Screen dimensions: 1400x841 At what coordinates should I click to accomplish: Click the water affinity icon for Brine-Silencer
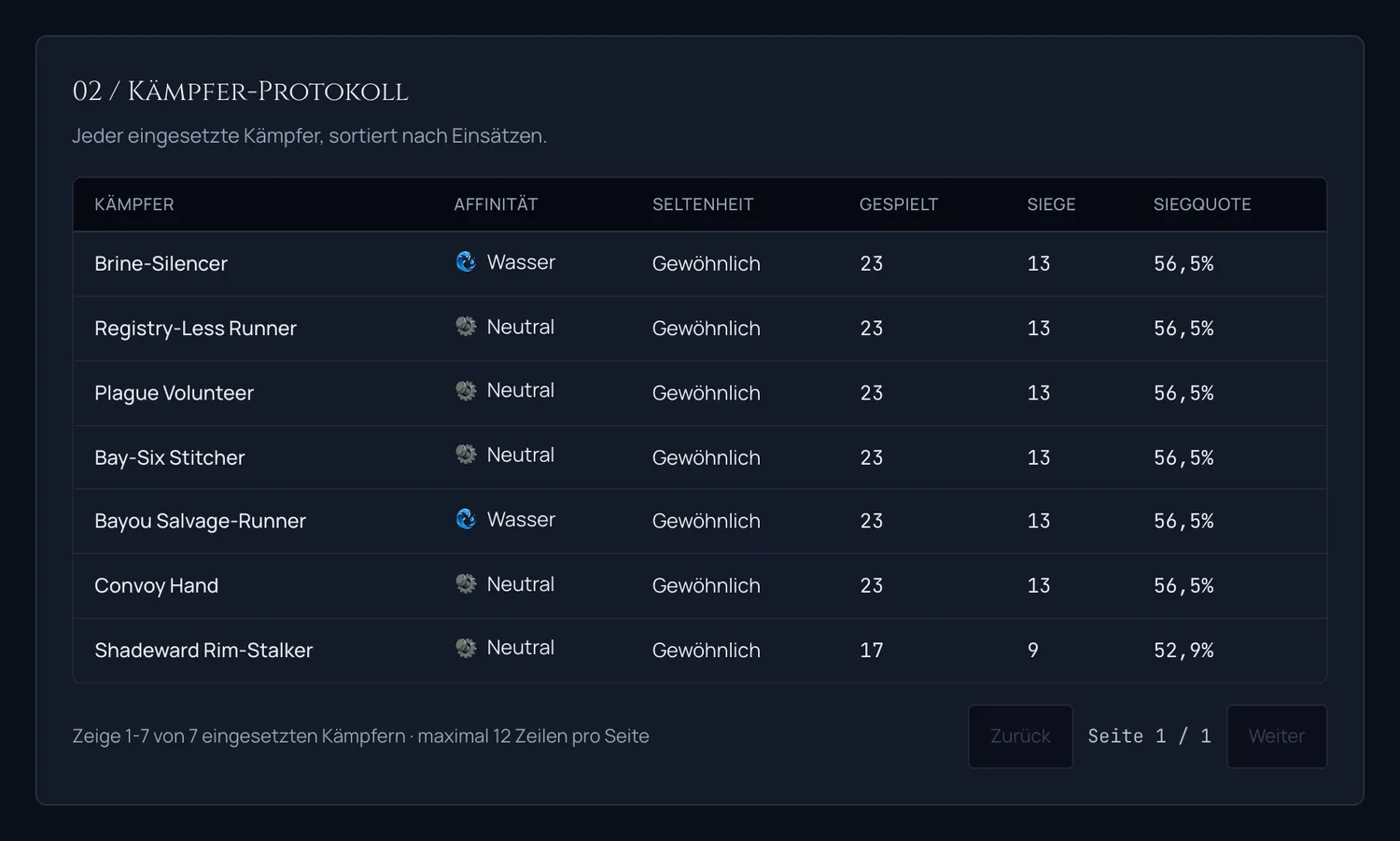coord(466,262)
